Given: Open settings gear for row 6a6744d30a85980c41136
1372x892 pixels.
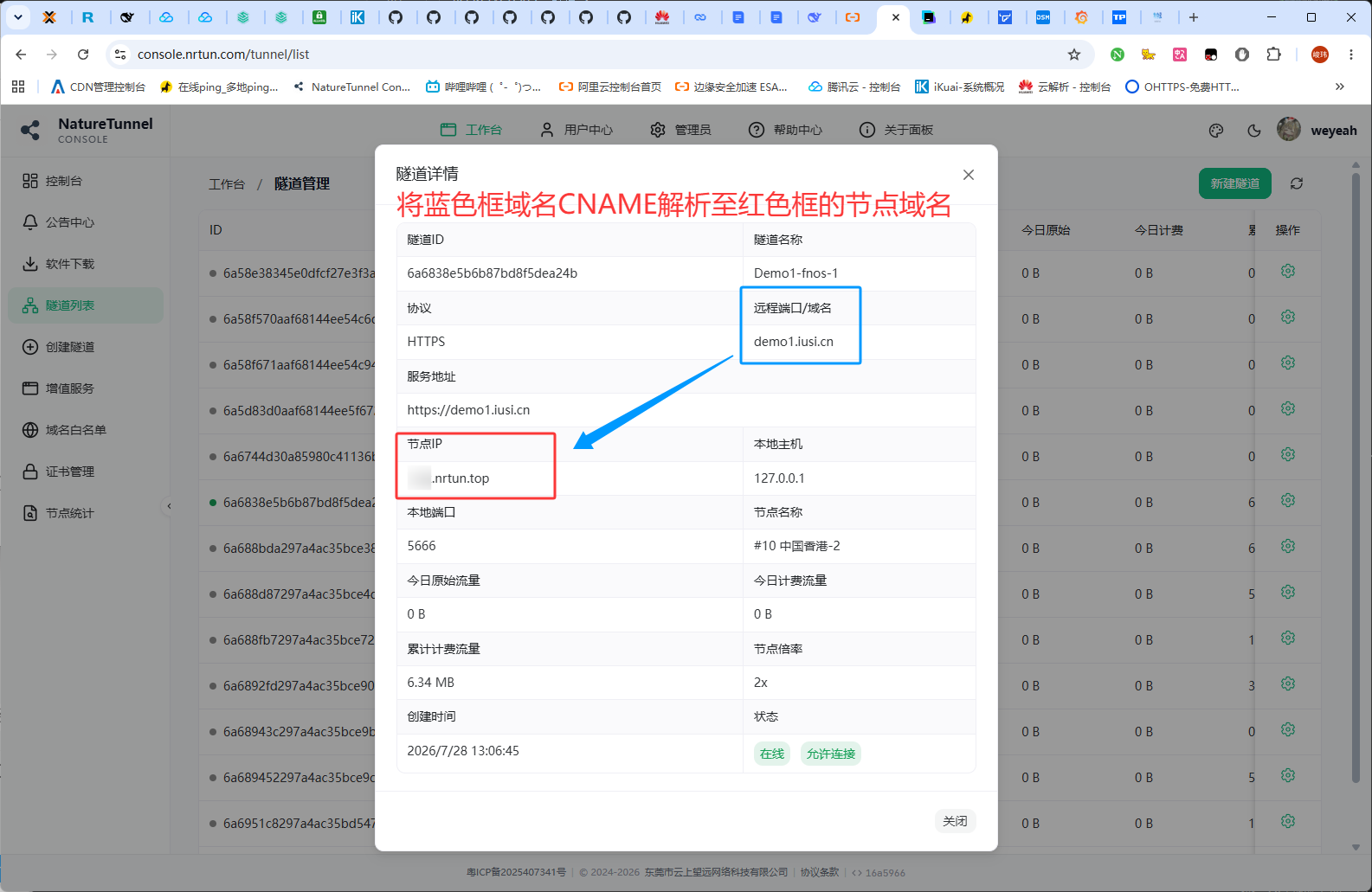Looking at the screenshot, I should click(1288, 455).
